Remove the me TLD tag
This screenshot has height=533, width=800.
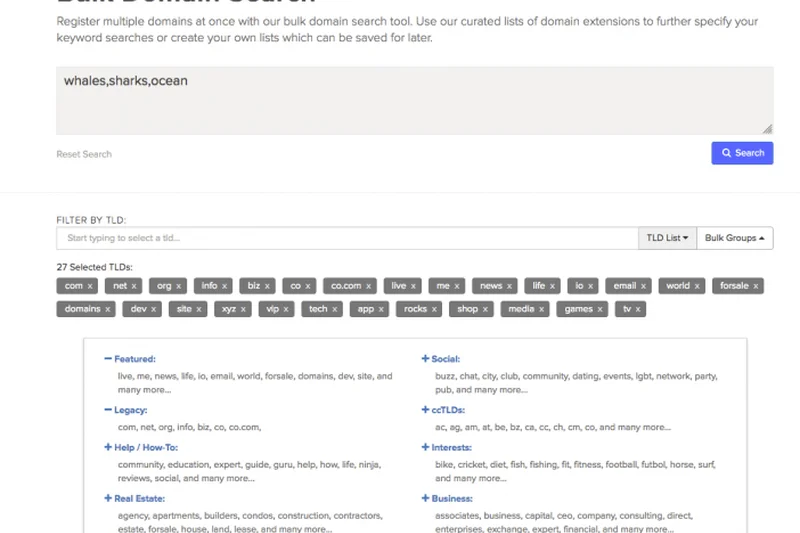(x=457, y=287)
